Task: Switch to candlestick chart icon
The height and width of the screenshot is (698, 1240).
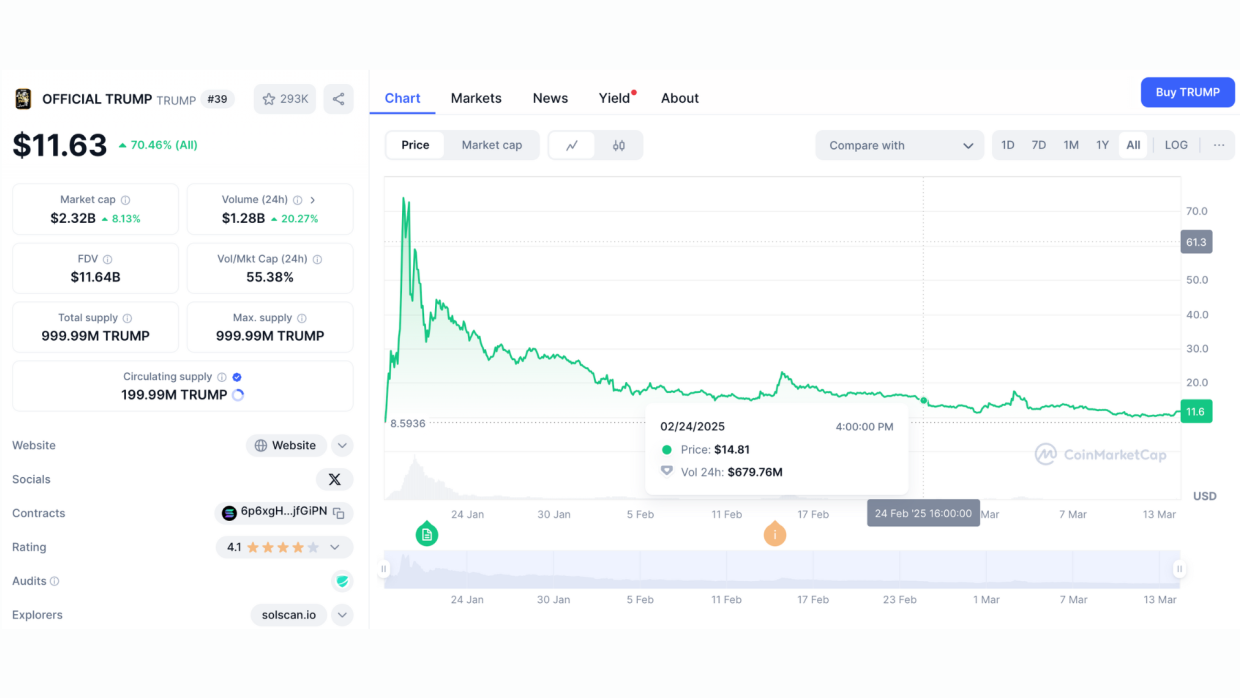Action: (x=619, y=145)
